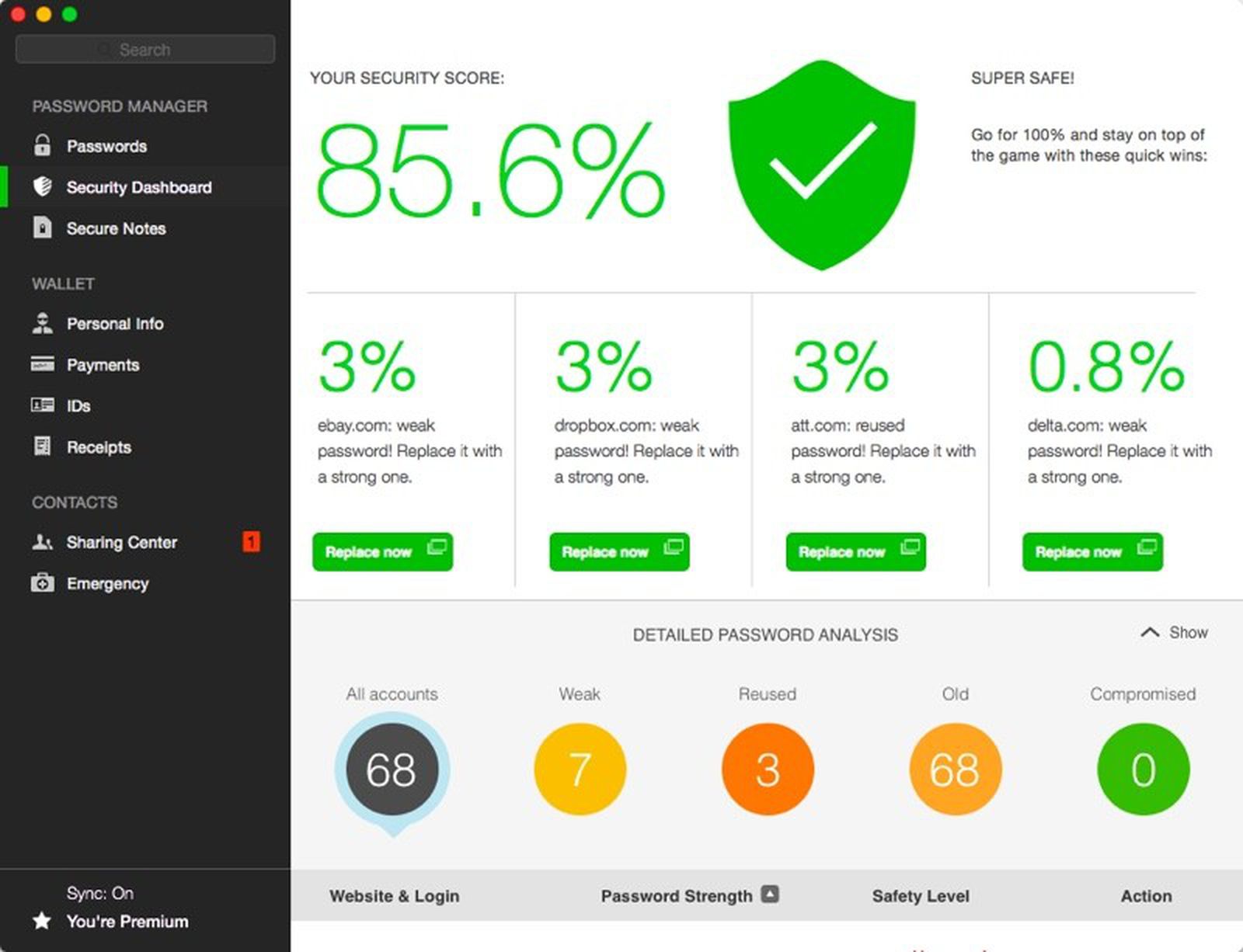Toggle the Old passwords filter
This screenshot has width=1243, height=952.
[x=955, y=770]
